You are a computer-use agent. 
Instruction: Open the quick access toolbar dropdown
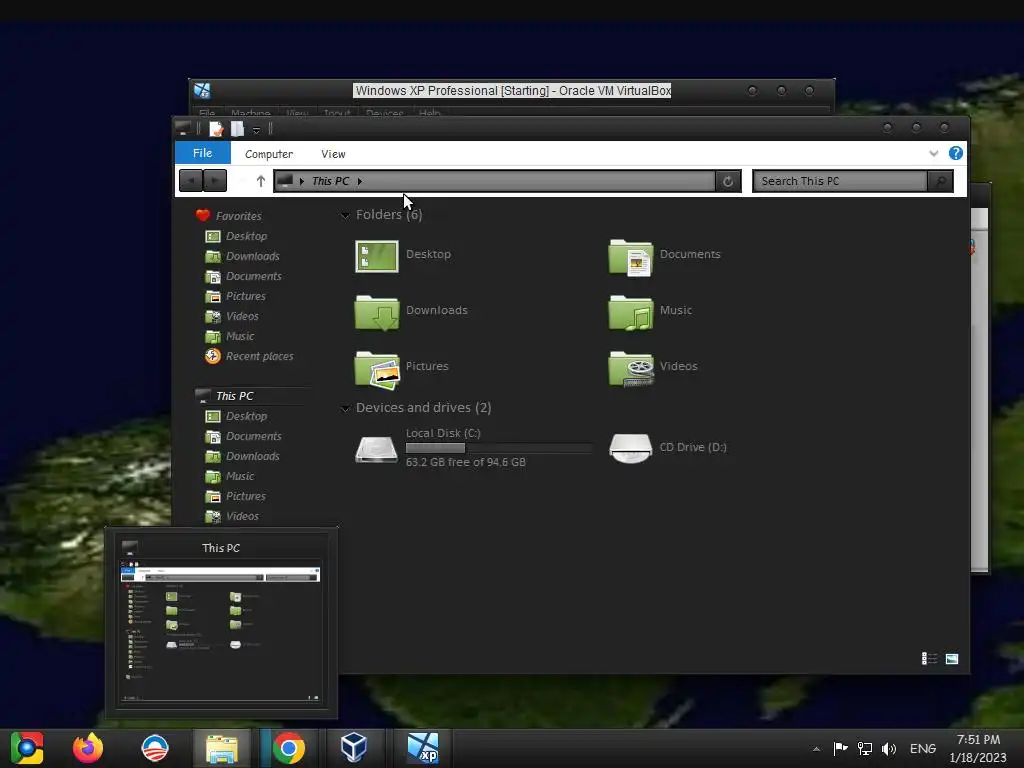point(257,131)
